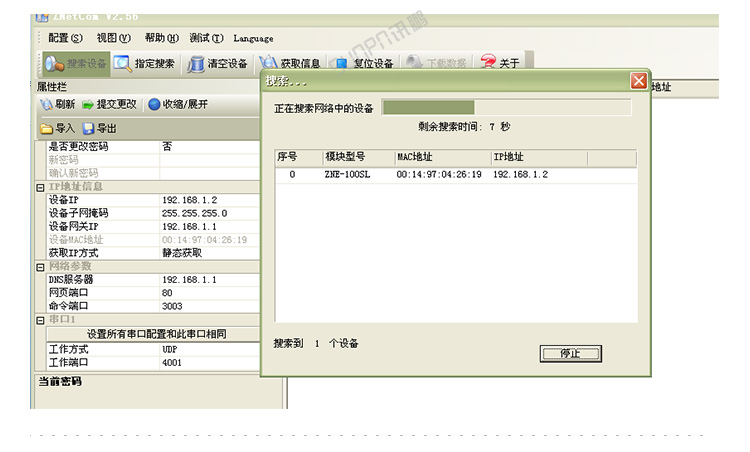The image size is (750, 452).
Task: Open the Language menu
Action: [x=253, y=38]
